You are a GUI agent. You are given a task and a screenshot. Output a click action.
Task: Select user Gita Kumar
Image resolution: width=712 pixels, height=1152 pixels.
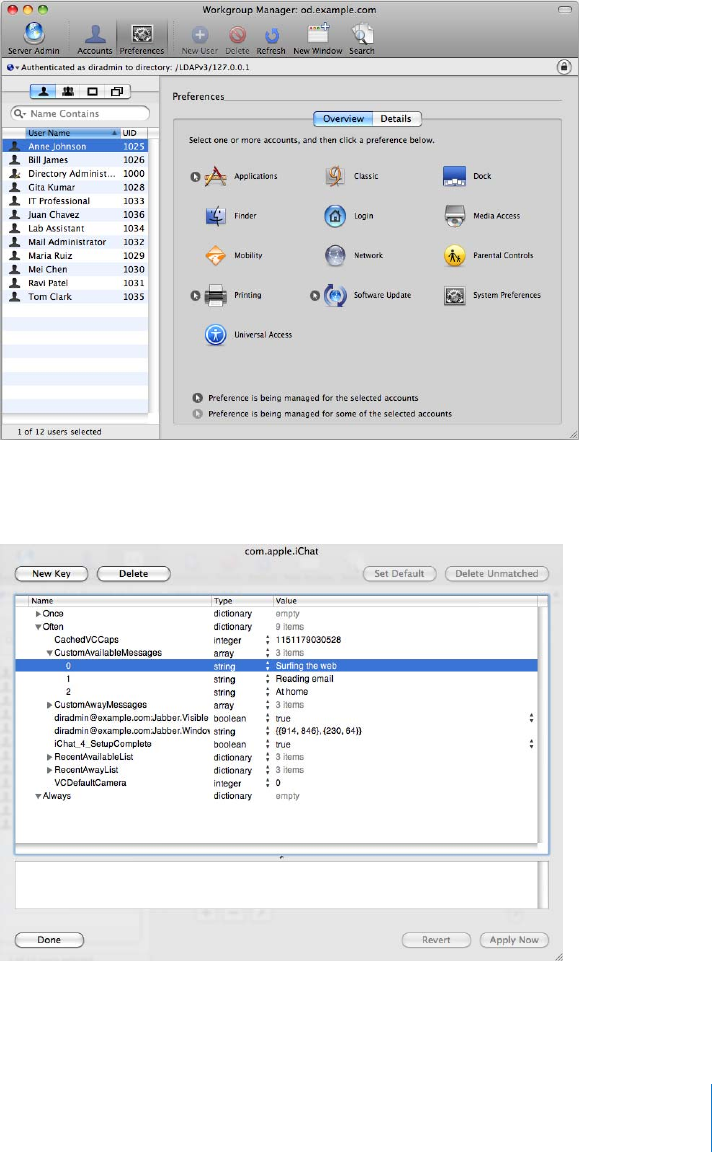click(x=75, y=187)
